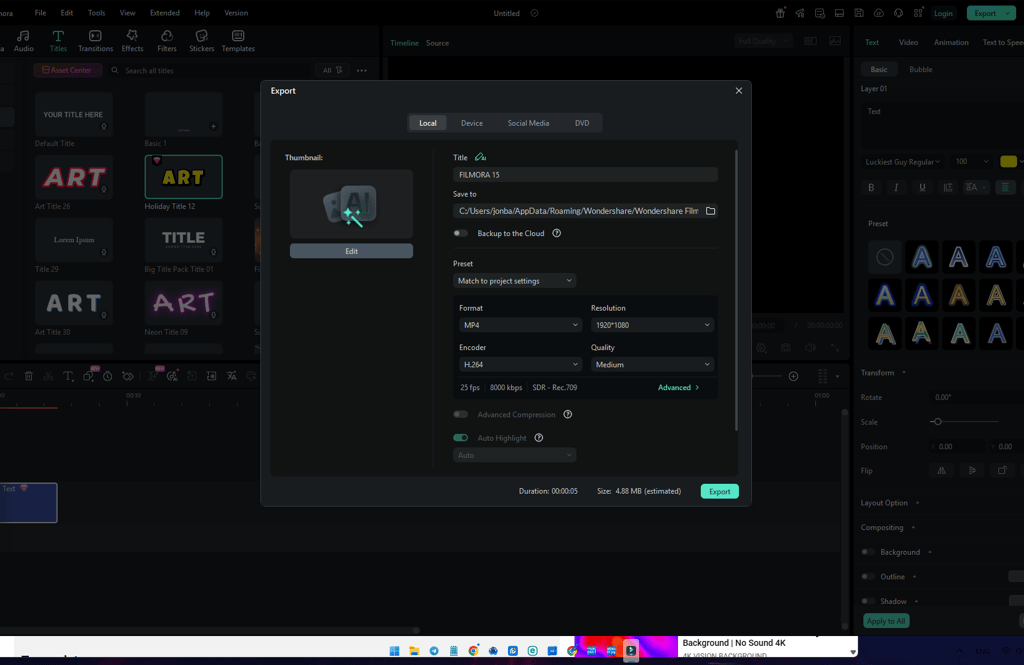Click the flip horizontal icon in Transform

point(942,470)
